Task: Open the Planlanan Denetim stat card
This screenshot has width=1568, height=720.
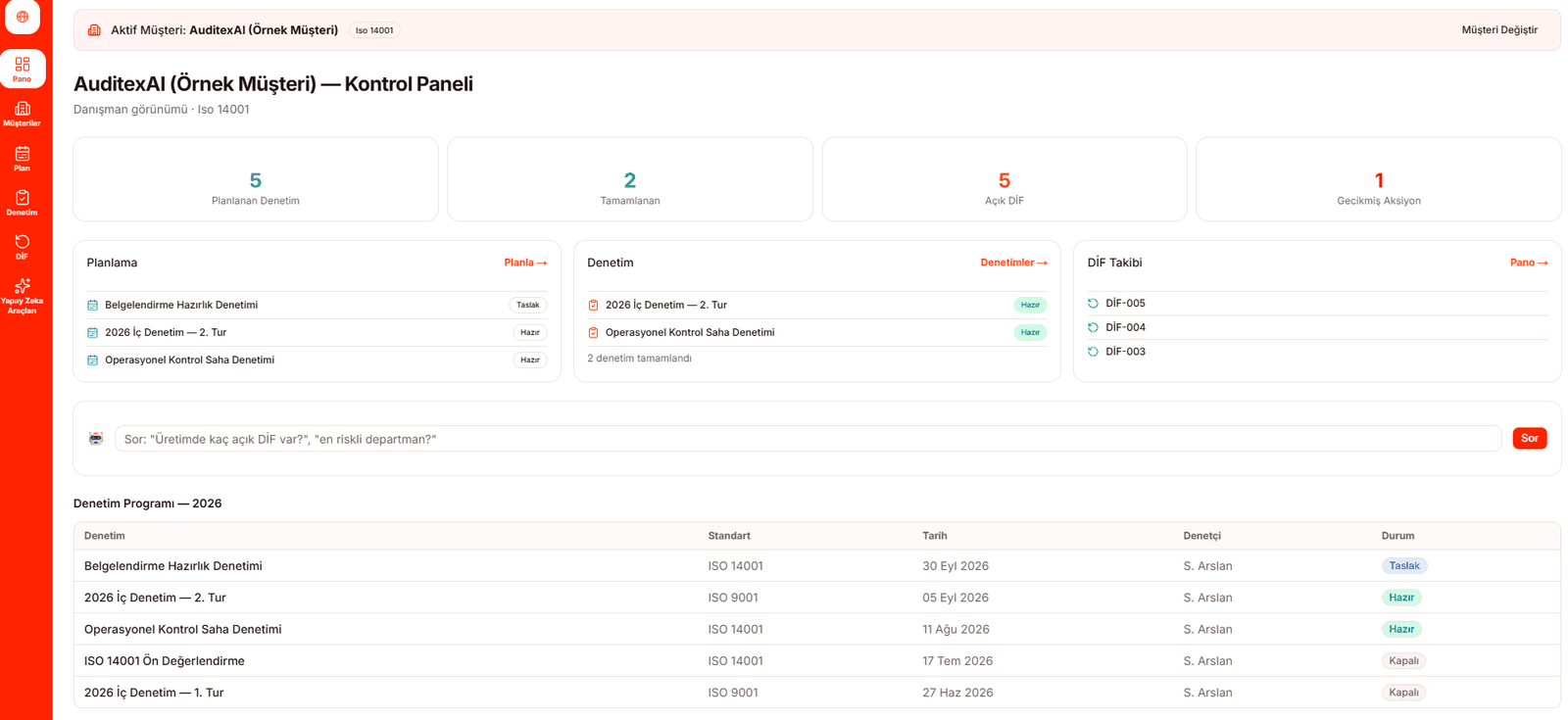Action: [x=256, y=179]
